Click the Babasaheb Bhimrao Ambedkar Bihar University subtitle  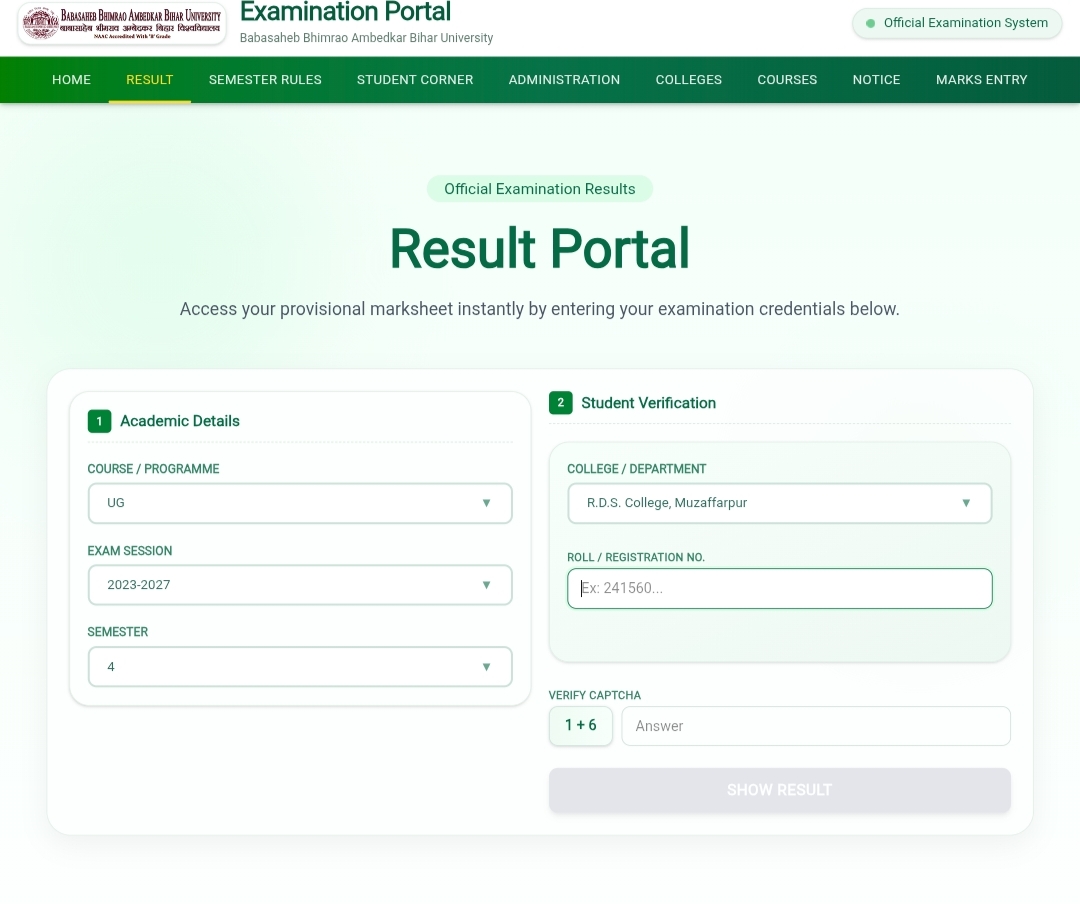click(366, 38)
